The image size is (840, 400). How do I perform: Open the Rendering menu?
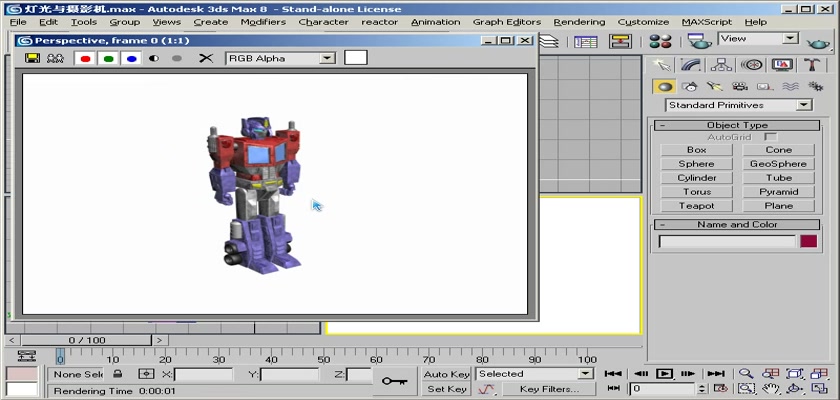pos(579,22)
